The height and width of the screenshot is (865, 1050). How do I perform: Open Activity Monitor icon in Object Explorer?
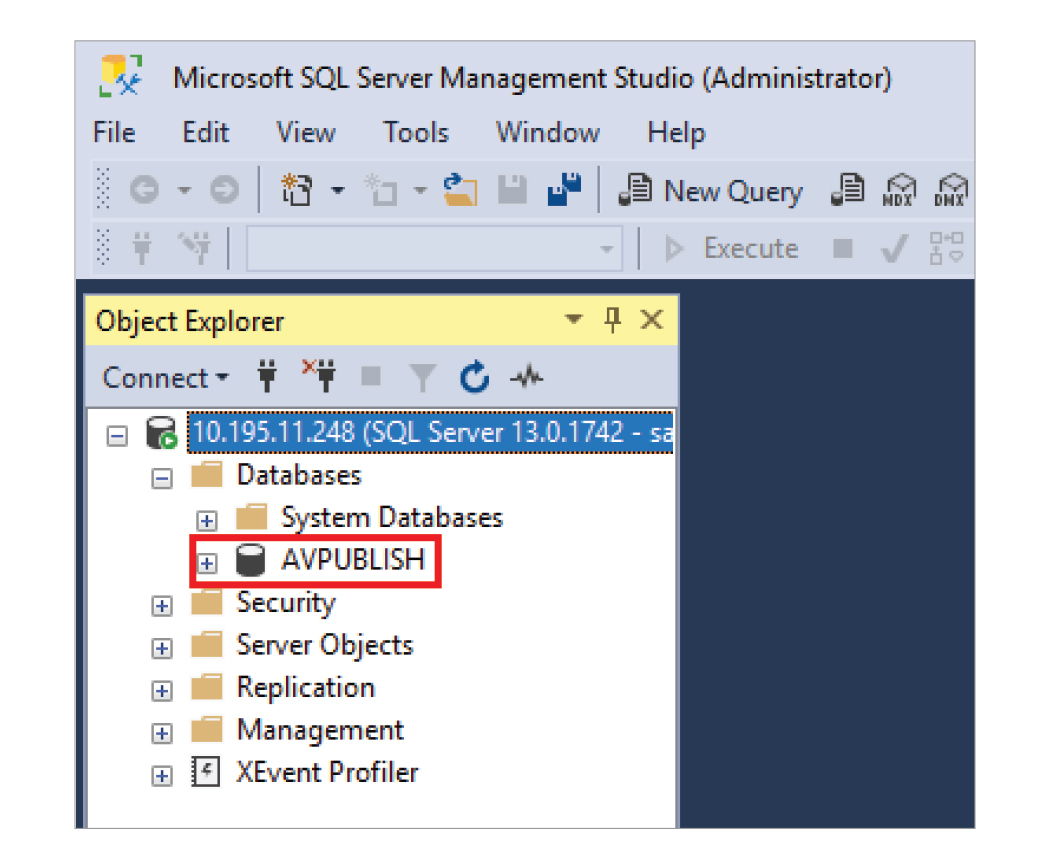(527, 378)
